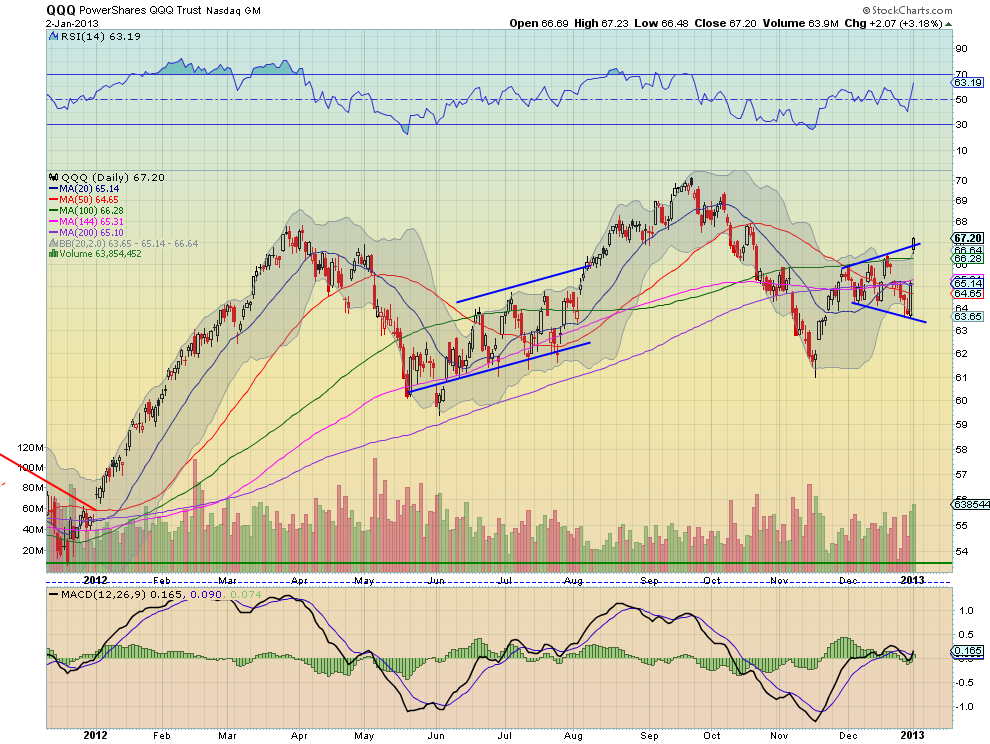Click the blue MA(20) legend line swatch
Image resolution: width=990 pixels, height=744 pixels.
point(54,189)
